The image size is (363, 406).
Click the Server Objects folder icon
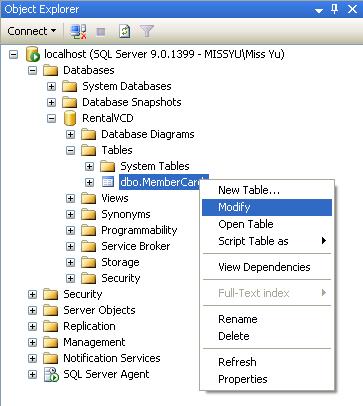click(x=51, y=310)
